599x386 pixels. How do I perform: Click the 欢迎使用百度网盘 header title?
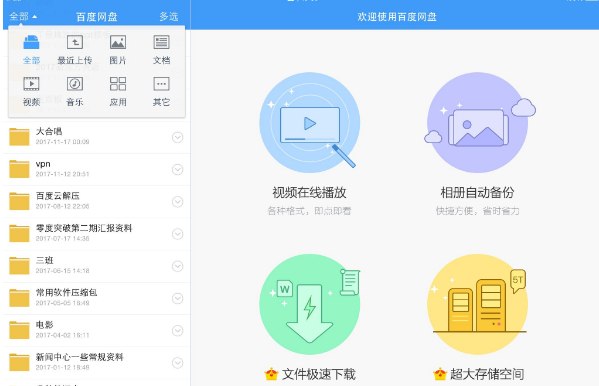point(397,17)
